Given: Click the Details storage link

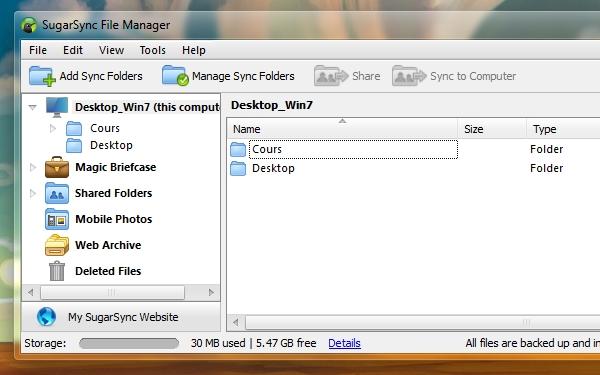Looking at the screenshot, I should 344,343.
